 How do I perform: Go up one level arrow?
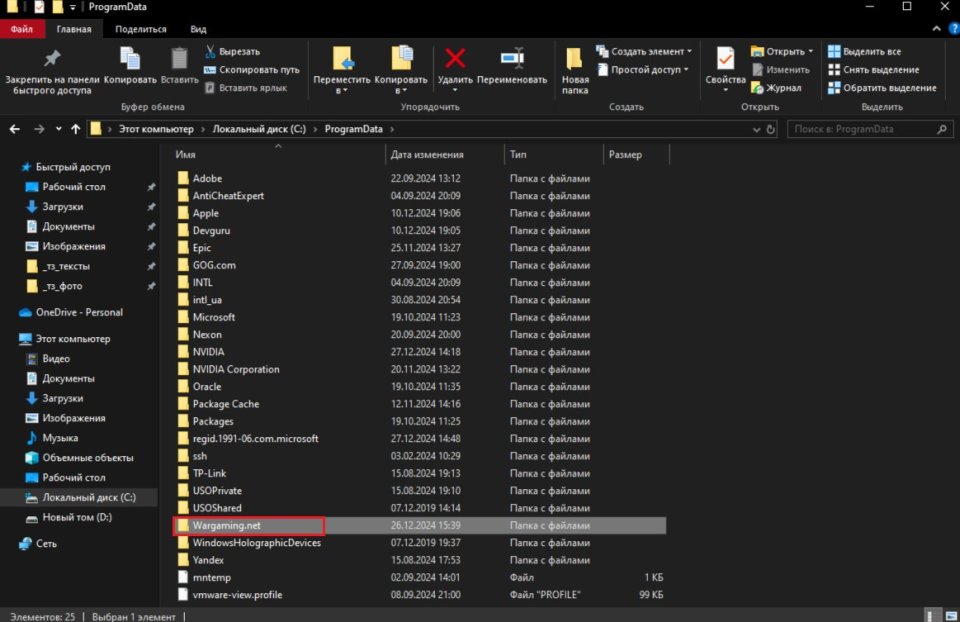[75, 129]
